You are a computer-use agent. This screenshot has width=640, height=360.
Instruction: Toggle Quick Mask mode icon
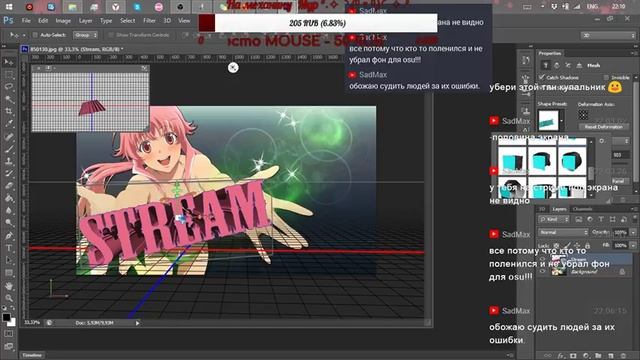coord(8,334)
